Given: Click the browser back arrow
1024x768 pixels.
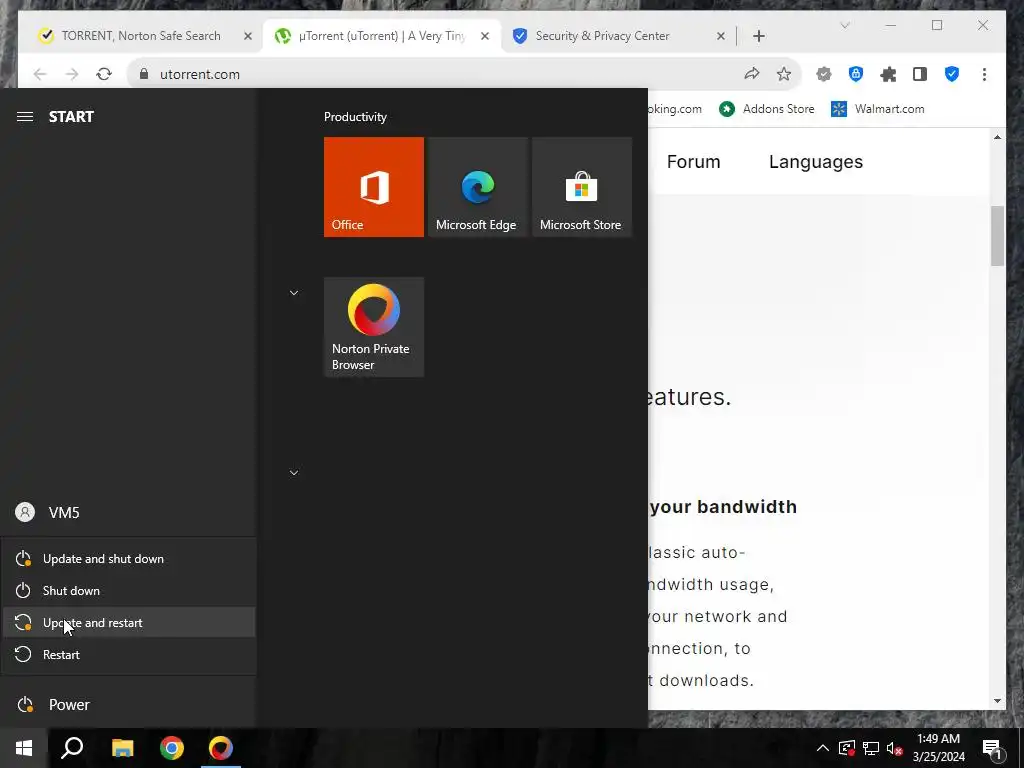Looking at the screenshot, I should click(40, 74).
